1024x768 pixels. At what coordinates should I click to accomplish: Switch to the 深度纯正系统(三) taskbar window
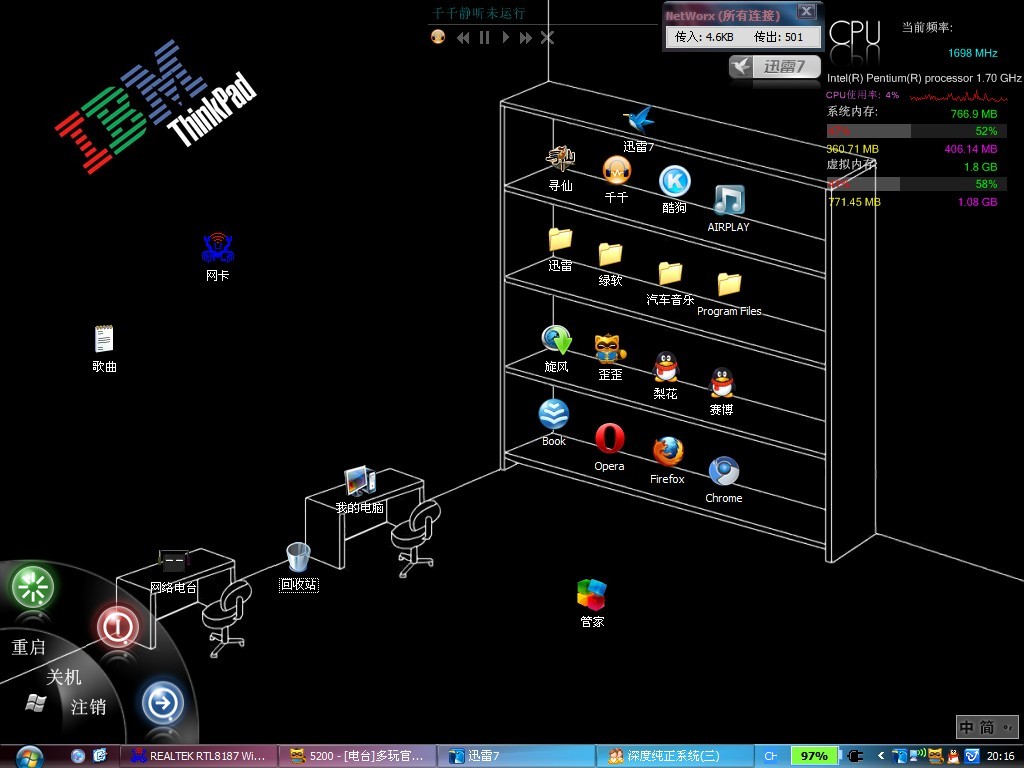click(x=675, y=756)
